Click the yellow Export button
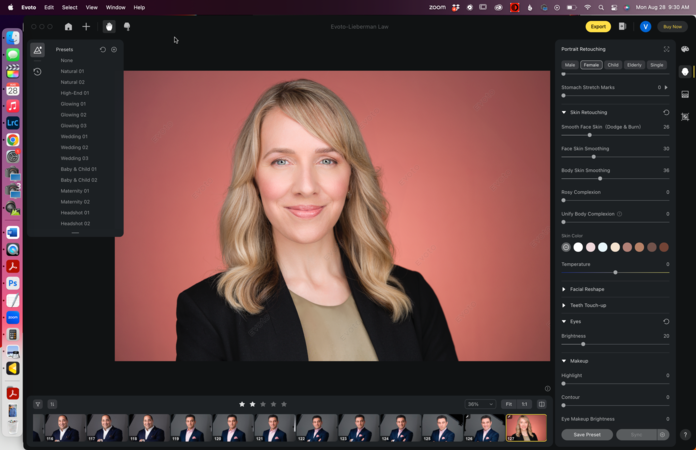Screen dimensions: 696x450 [x=598, y=27]
